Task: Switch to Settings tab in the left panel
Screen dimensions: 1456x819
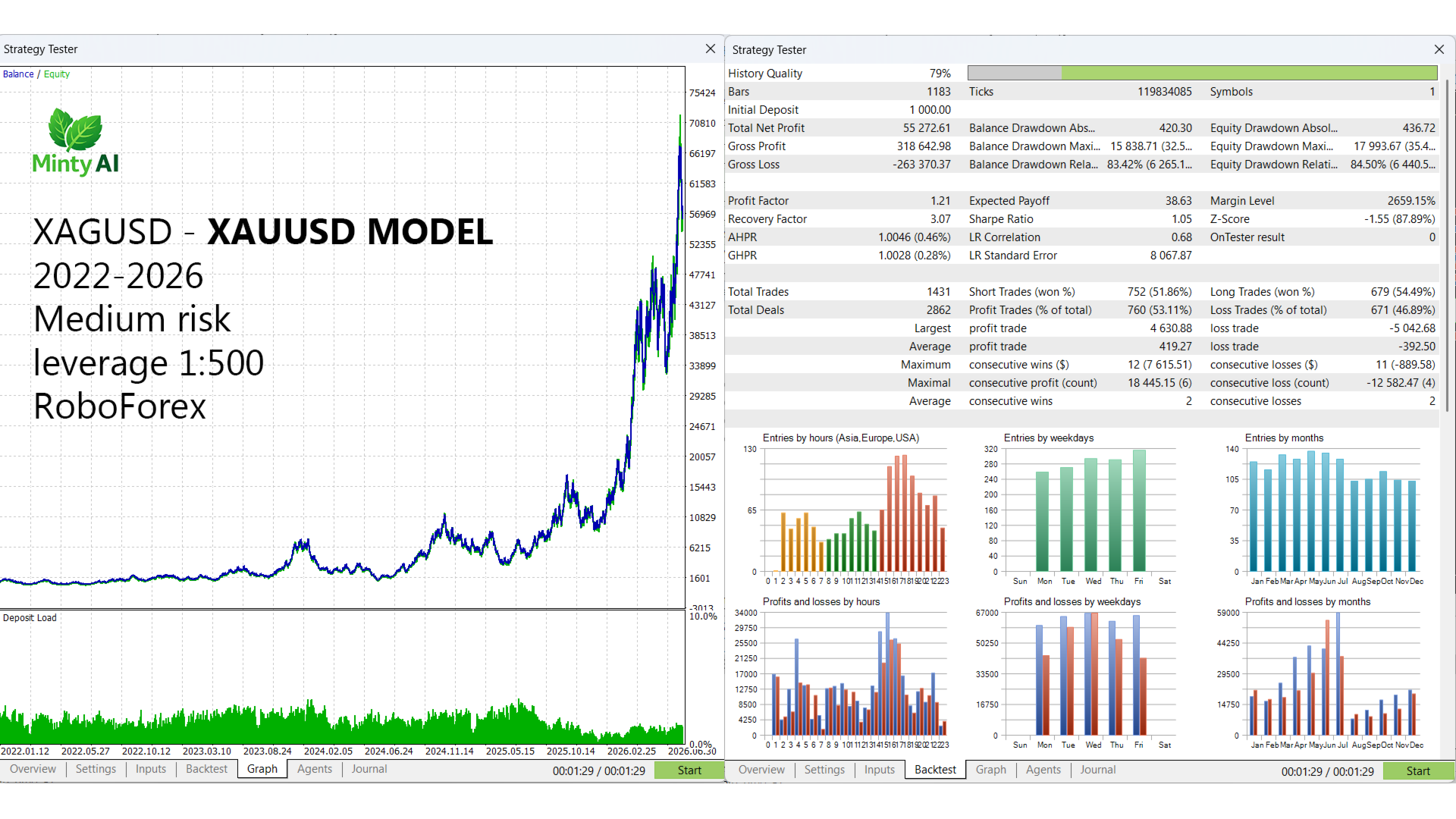Action: 96,769
